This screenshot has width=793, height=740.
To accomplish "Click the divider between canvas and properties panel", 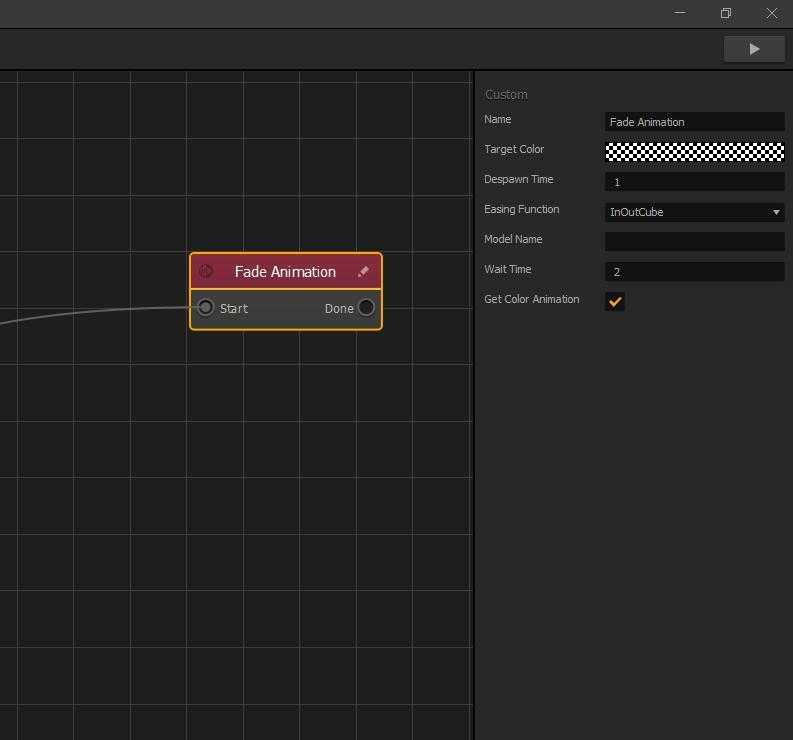I will 474,400.
